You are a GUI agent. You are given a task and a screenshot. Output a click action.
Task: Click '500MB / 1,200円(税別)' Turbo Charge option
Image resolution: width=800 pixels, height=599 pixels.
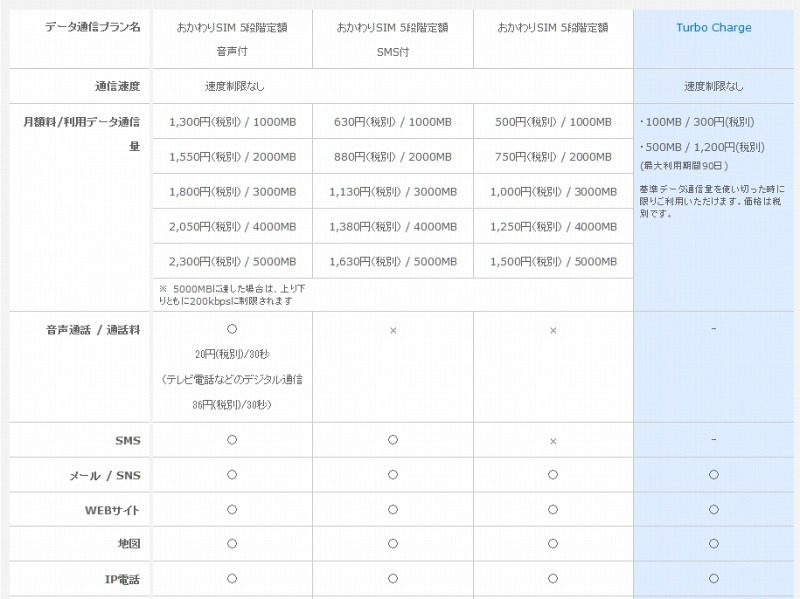click(x=702, y=147)
